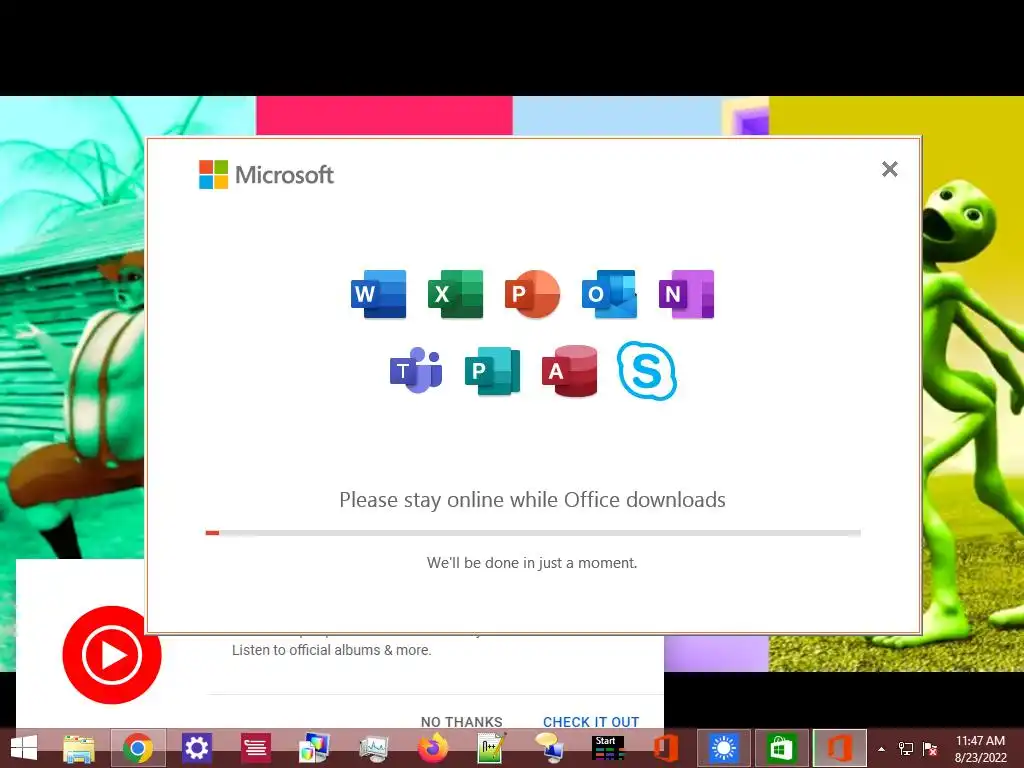Click the OneNote icon in the Office installer
Screen dimensions: 1024x768
click(x=686, y=294)
